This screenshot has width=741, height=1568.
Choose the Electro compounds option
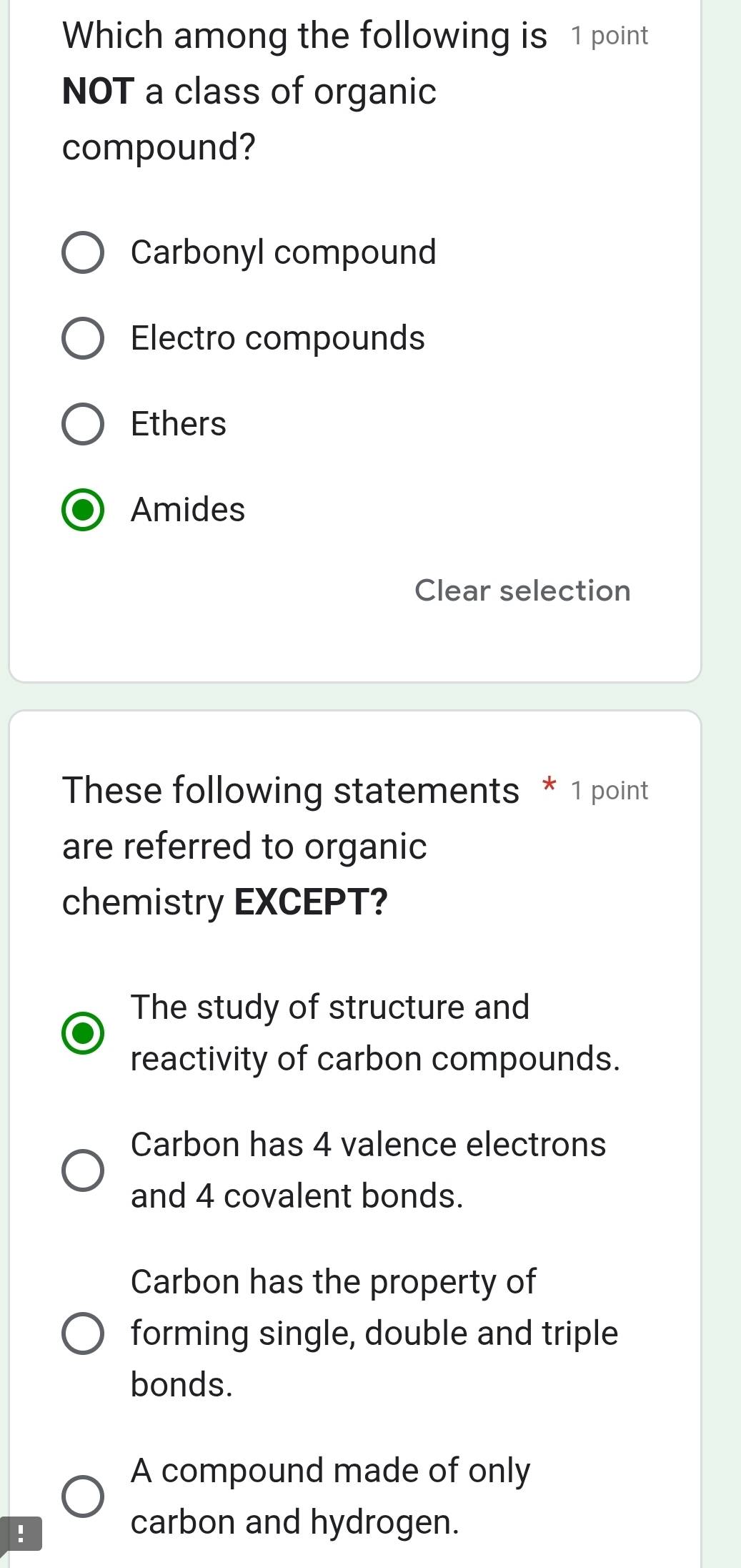point(84,339)
